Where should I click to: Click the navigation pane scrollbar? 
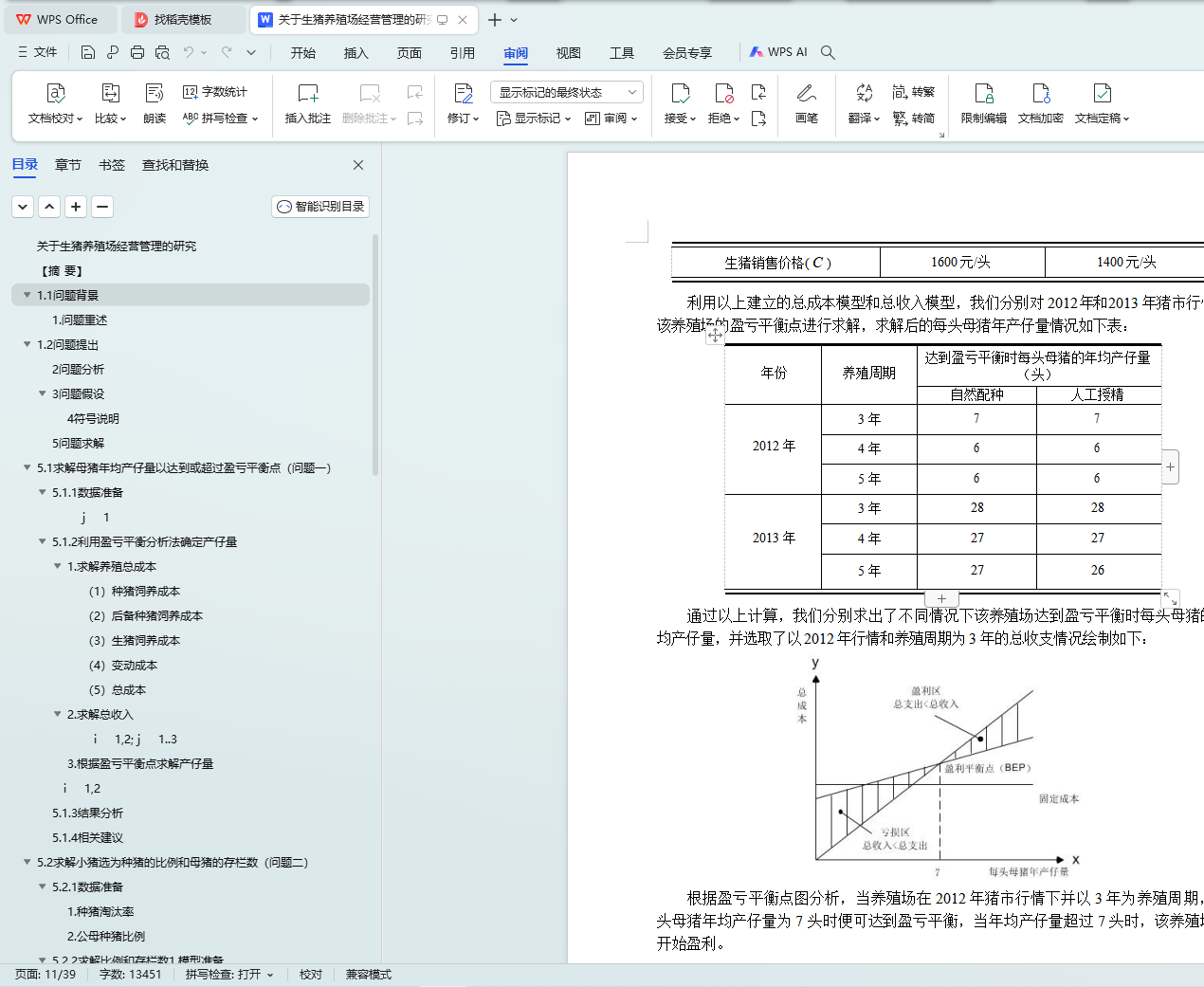[375, 356]
